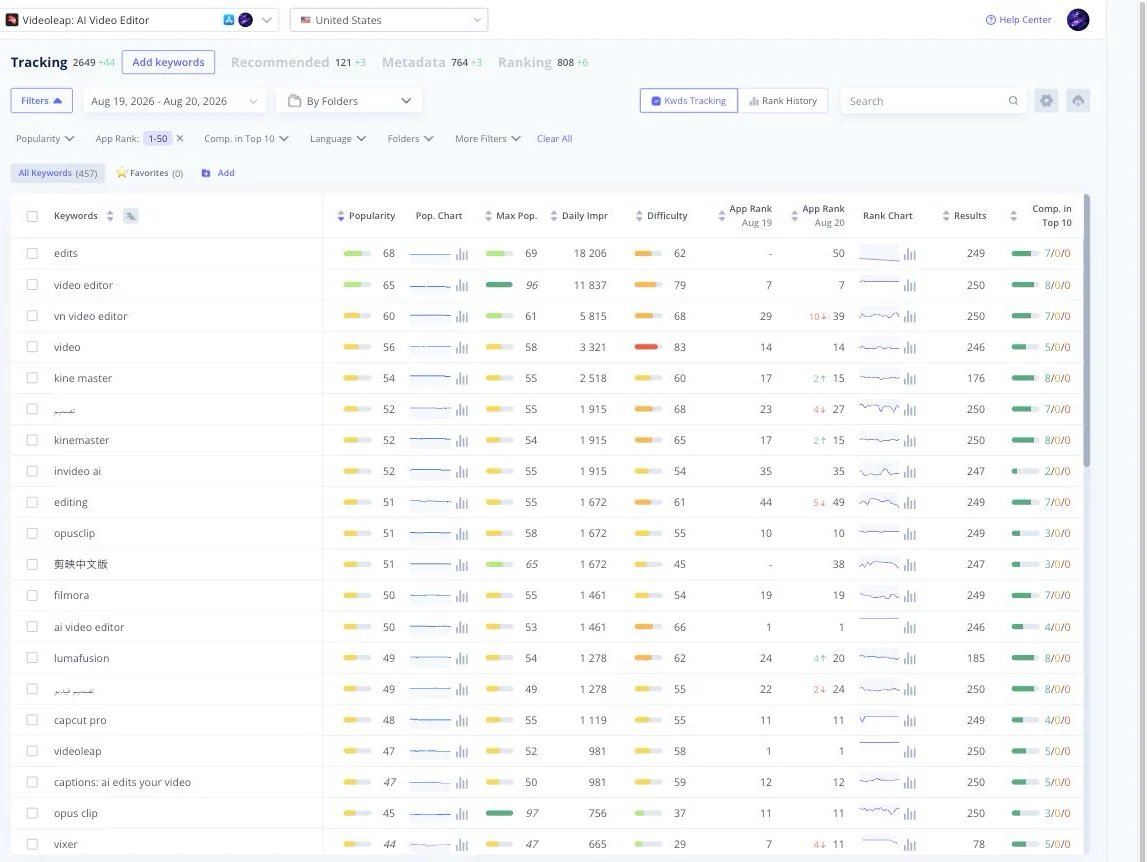Click the translate keywords icon

[130, 216]
